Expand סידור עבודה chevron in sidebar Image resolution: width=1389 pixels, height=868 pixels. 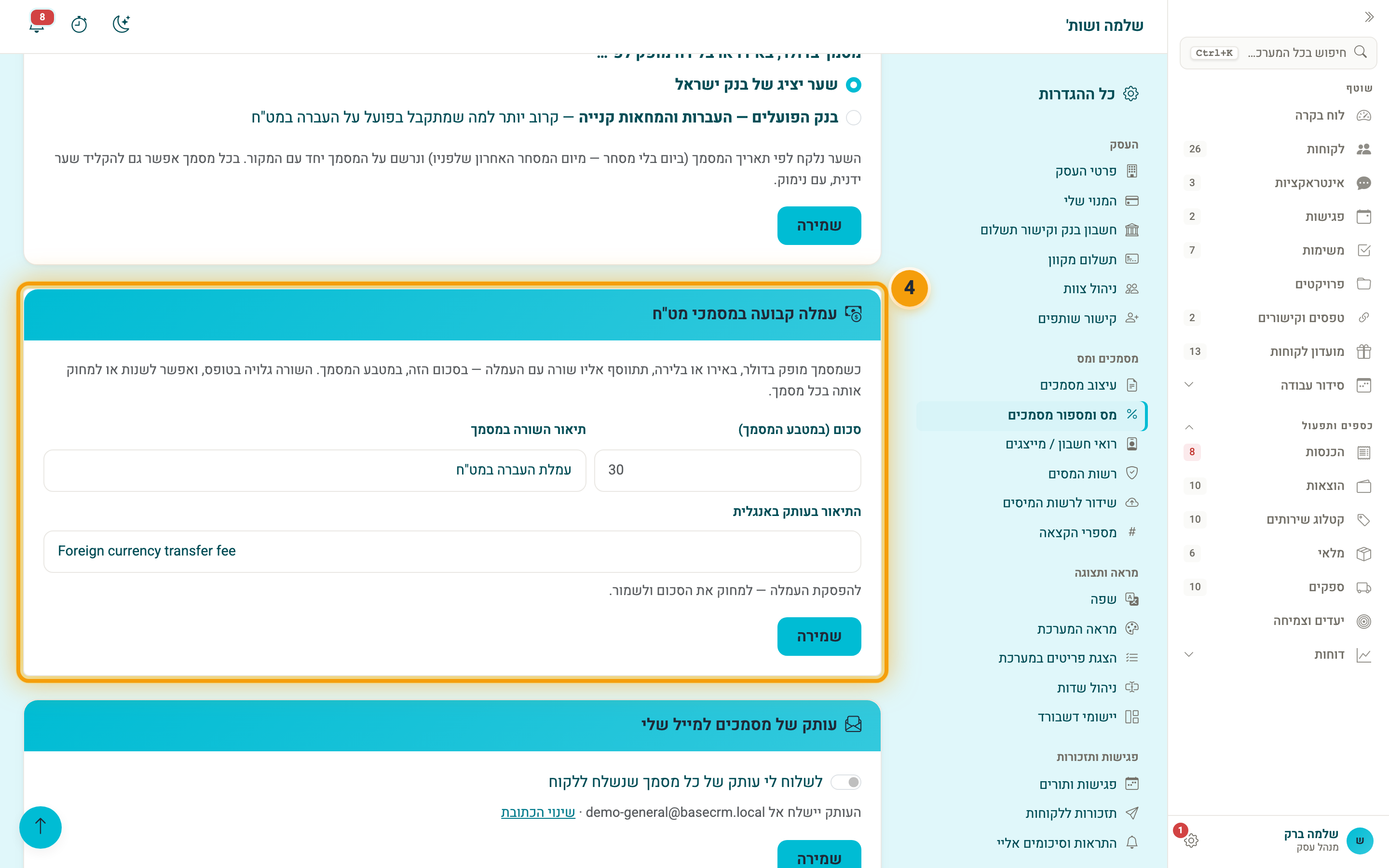point(1189,385)
